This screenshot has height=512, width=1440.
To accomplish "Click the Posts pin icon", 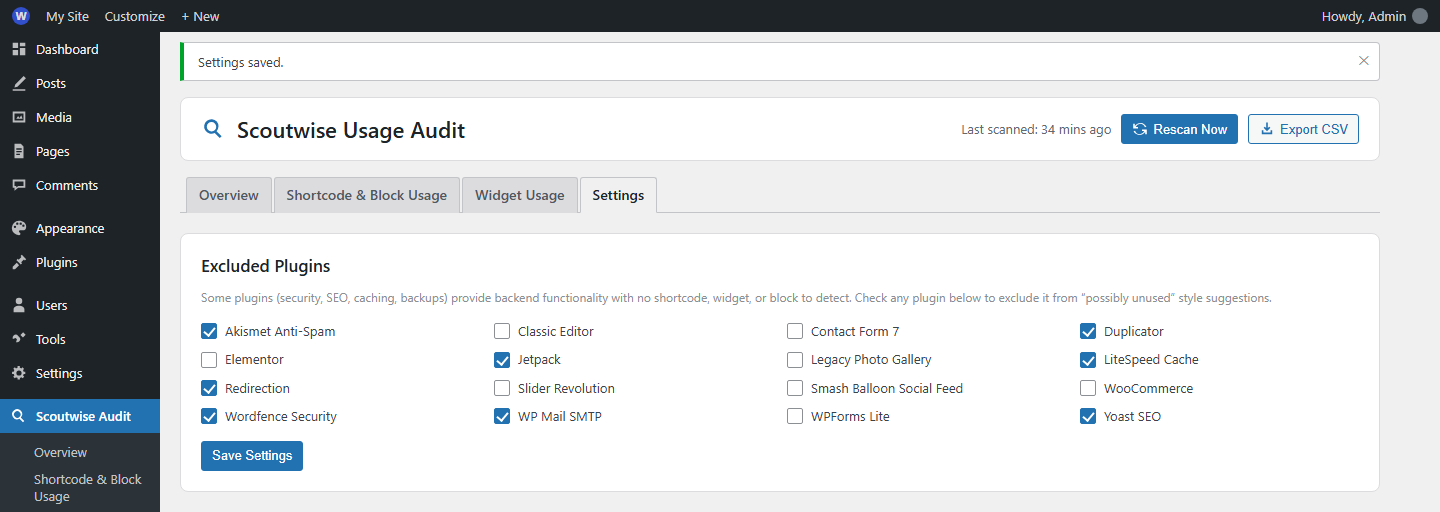I will click(x=19, y=83).
